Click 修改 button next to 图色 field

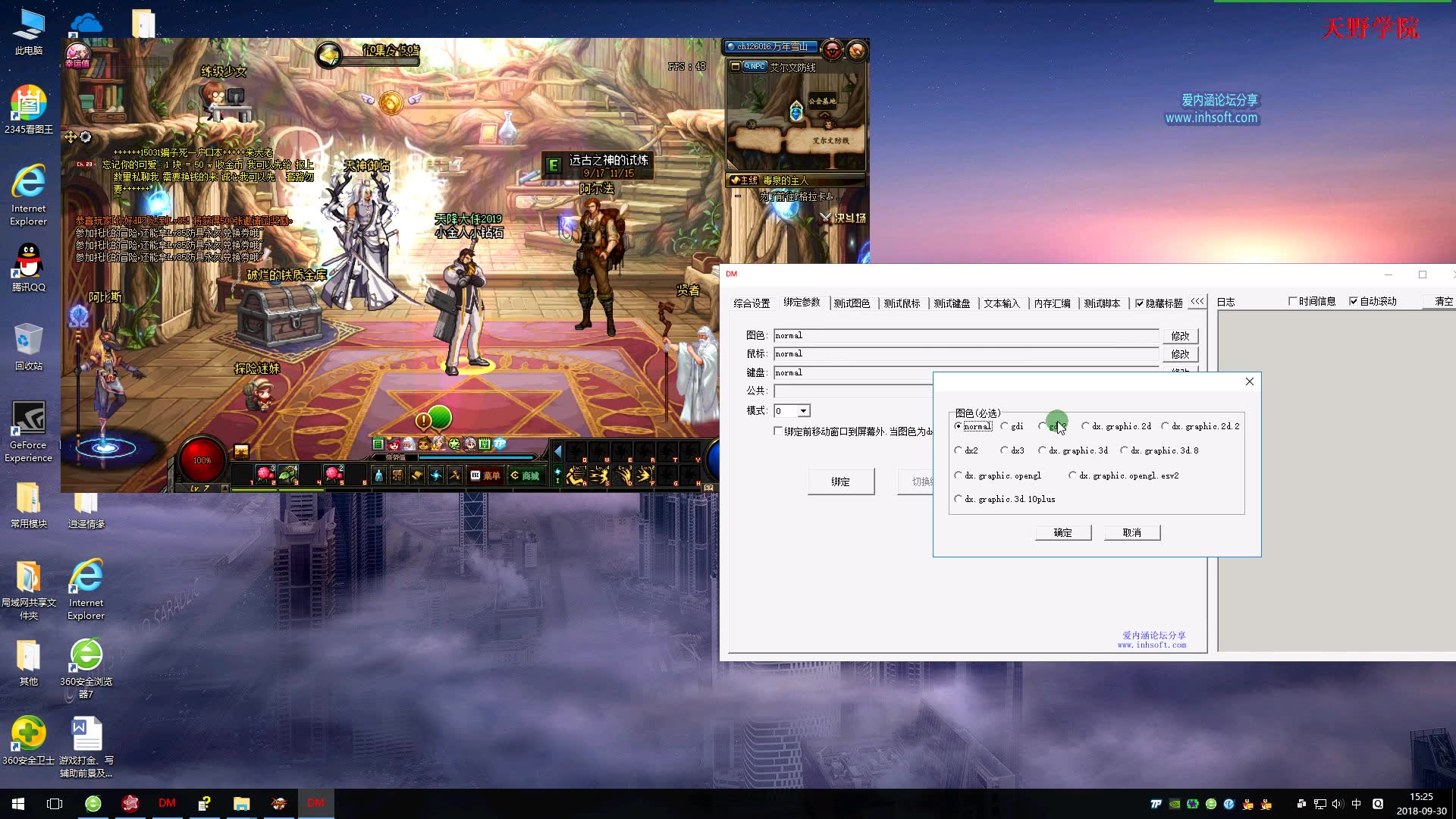click(1180, 336)
